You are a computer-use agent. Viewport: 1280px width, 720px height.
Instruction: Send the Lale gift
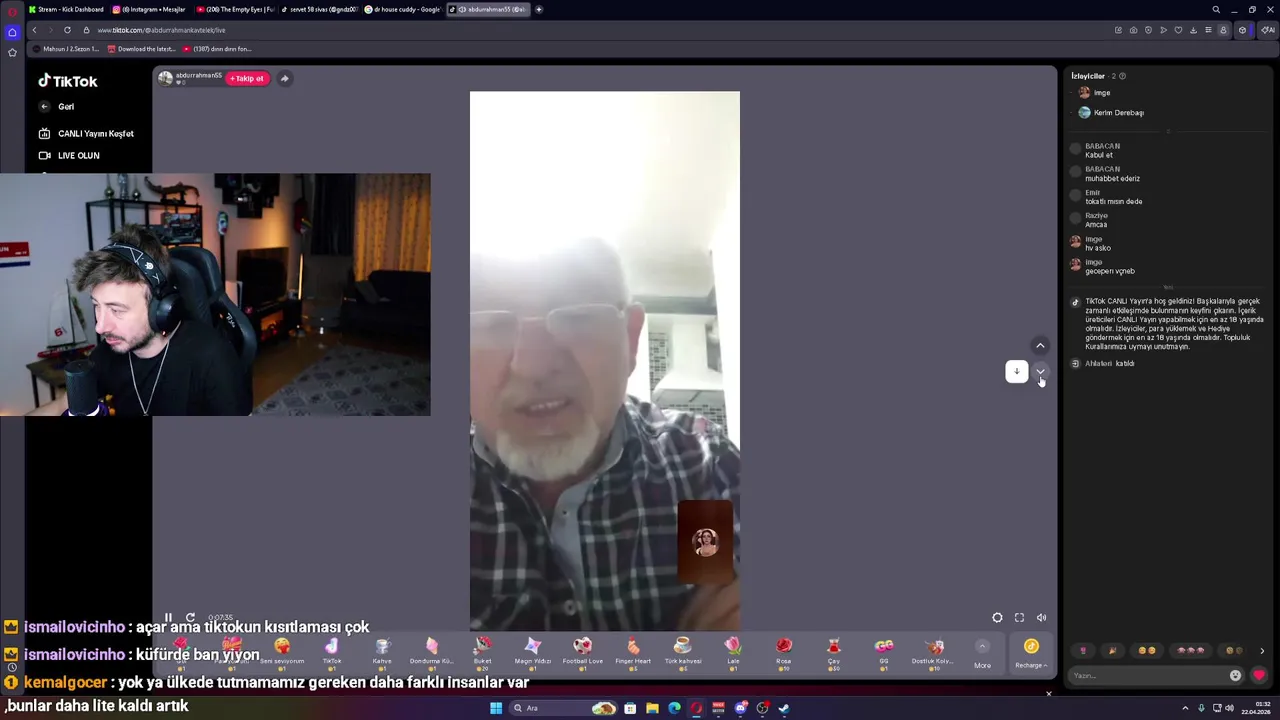(x=733, y=651)
